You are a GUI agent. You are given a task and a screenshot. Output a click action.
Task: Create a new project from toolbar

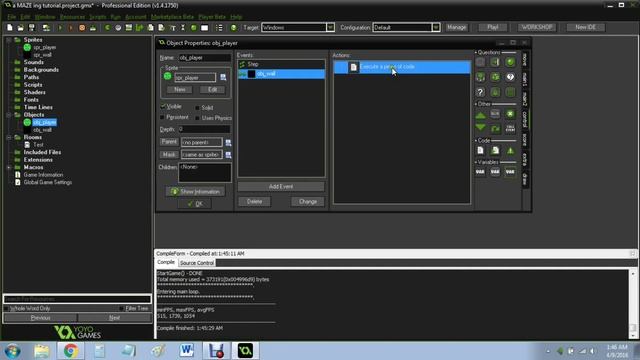tap(9, 27)
